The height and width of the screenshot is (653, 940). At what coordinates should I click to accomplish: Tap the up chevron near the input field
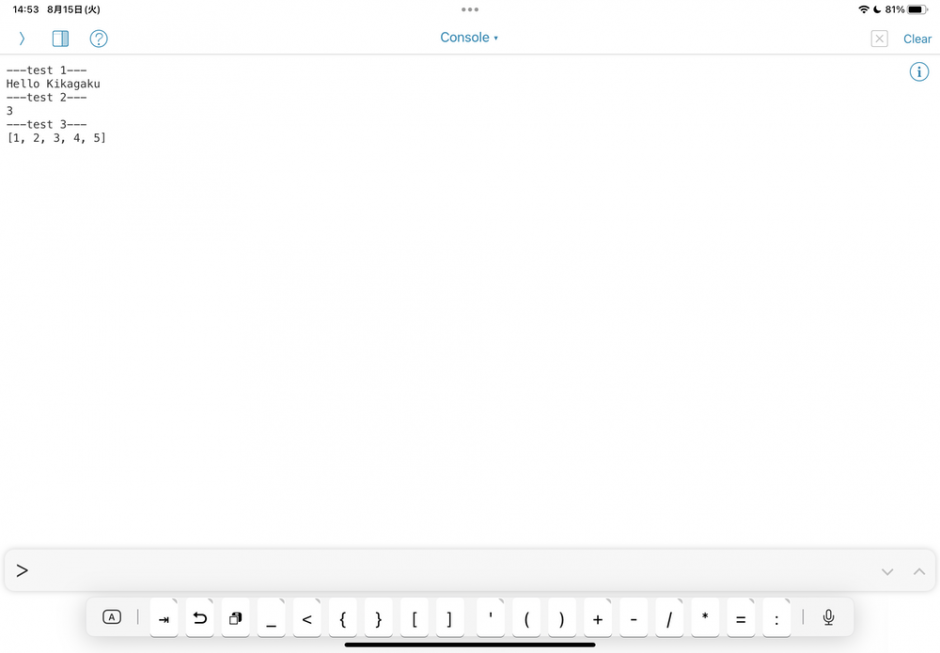[918, 570]
